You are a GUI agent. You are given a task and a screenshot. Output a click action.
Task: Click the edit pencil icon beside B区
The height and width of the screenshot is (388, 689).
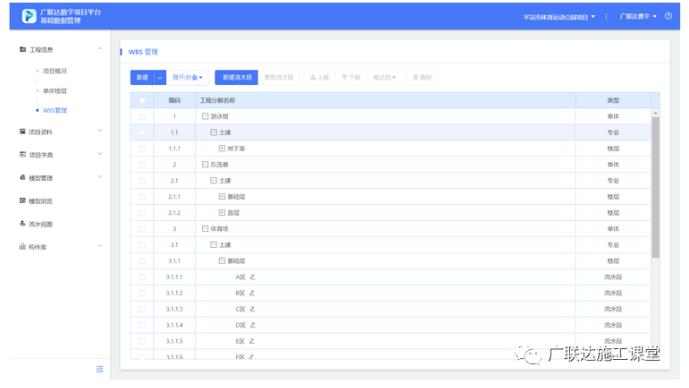pyautogui.click(x=252, y=293)
